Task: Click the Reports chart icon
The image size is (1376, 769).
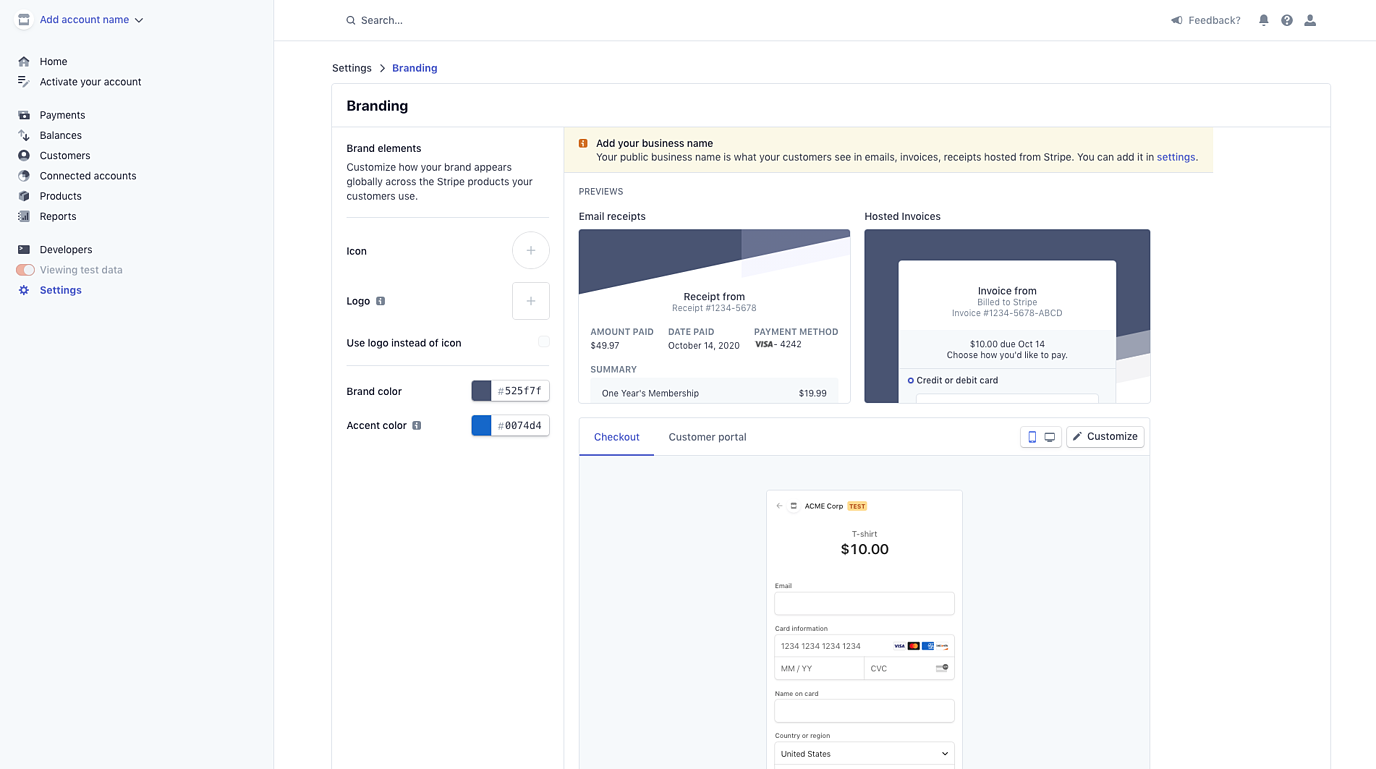Action: click(x=24, y=216)
